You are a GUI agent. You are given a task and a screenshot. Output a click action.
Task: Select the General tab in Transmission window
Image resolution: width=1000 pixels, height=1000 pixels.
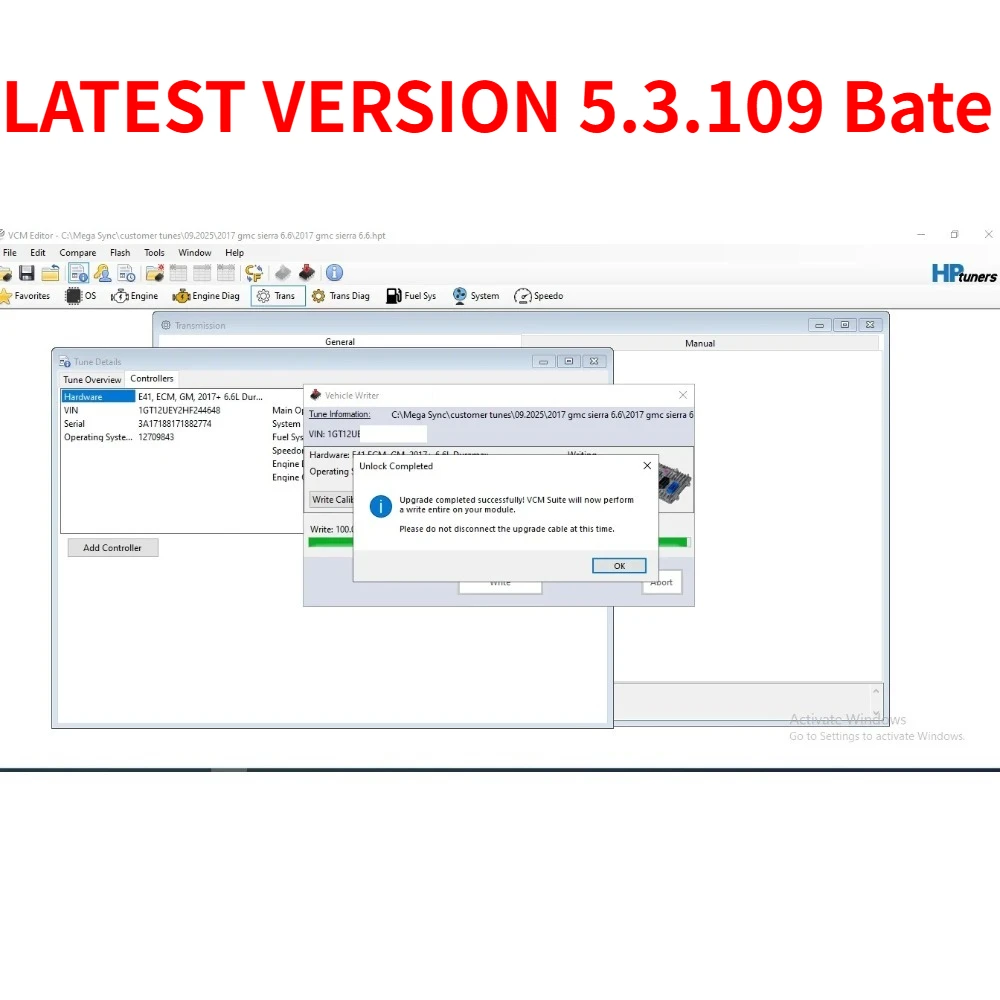coord(340,342)
